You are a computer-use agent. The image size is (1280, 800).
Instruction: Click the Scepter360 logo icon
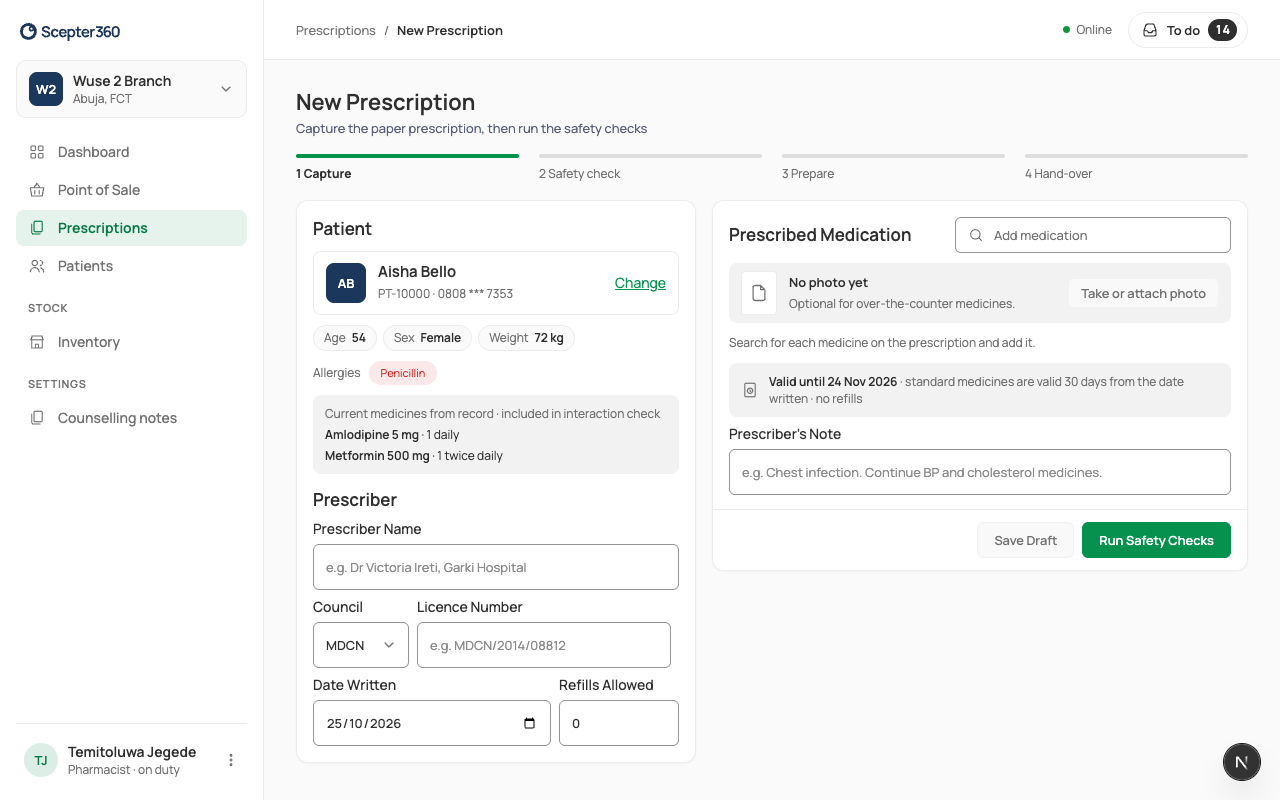click(28, 31)
